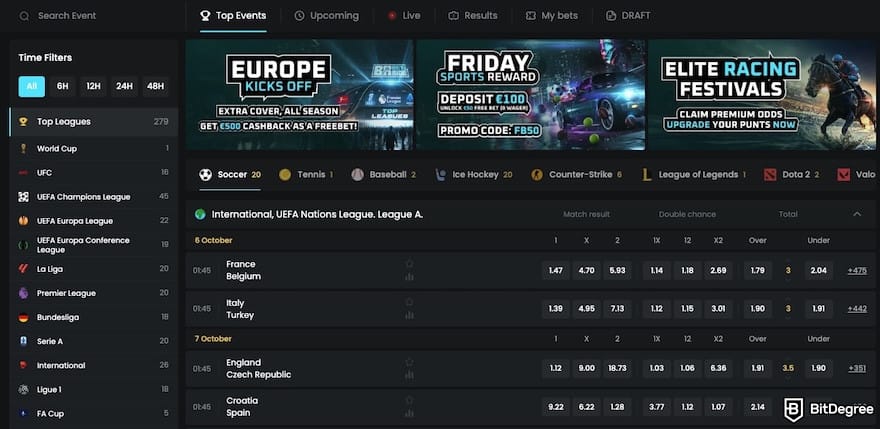
Task: Click the Counter-Strike game icon
Action: [x=537, y=175]
